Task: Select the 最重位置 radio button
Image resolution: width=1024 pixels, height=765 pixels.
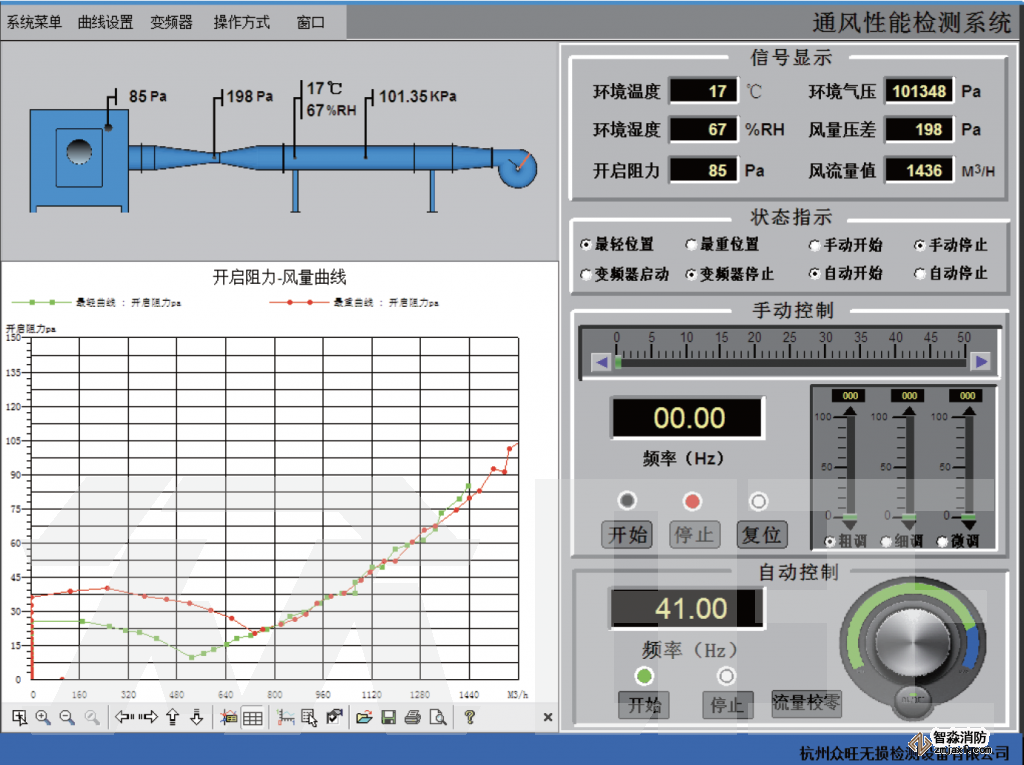Action: tap(692, 244)
